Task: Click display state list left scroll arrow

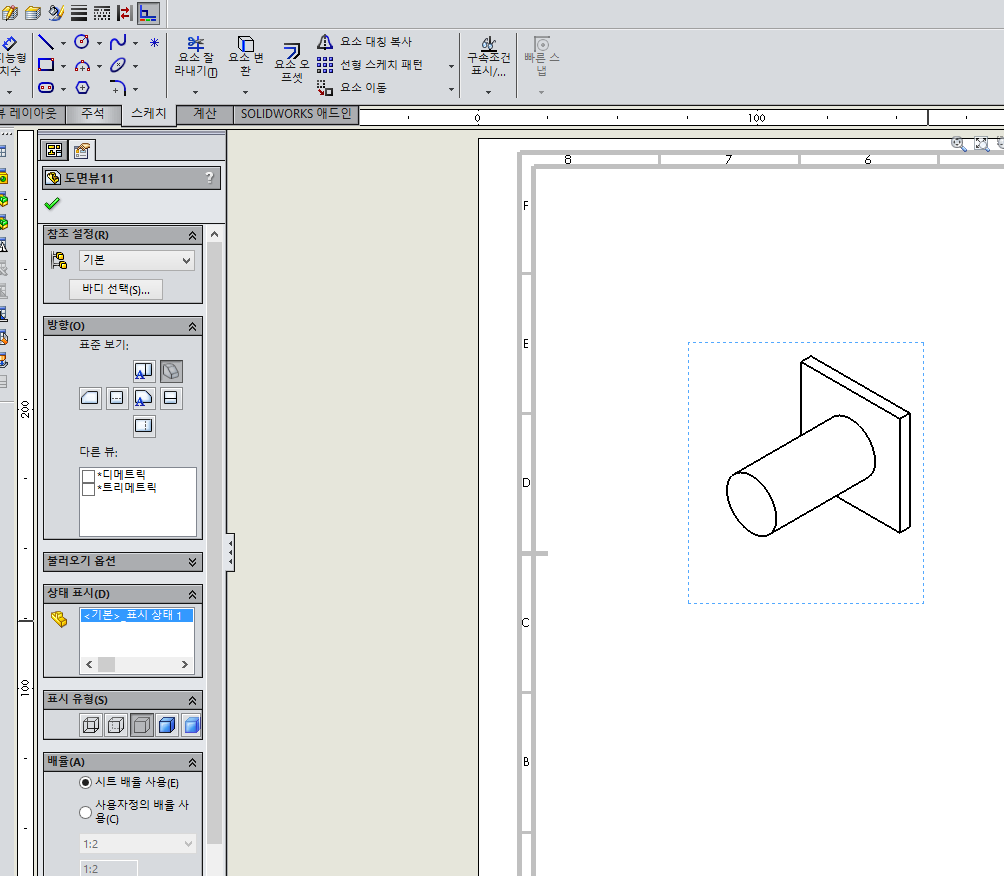Action: (x=89, y=665)
